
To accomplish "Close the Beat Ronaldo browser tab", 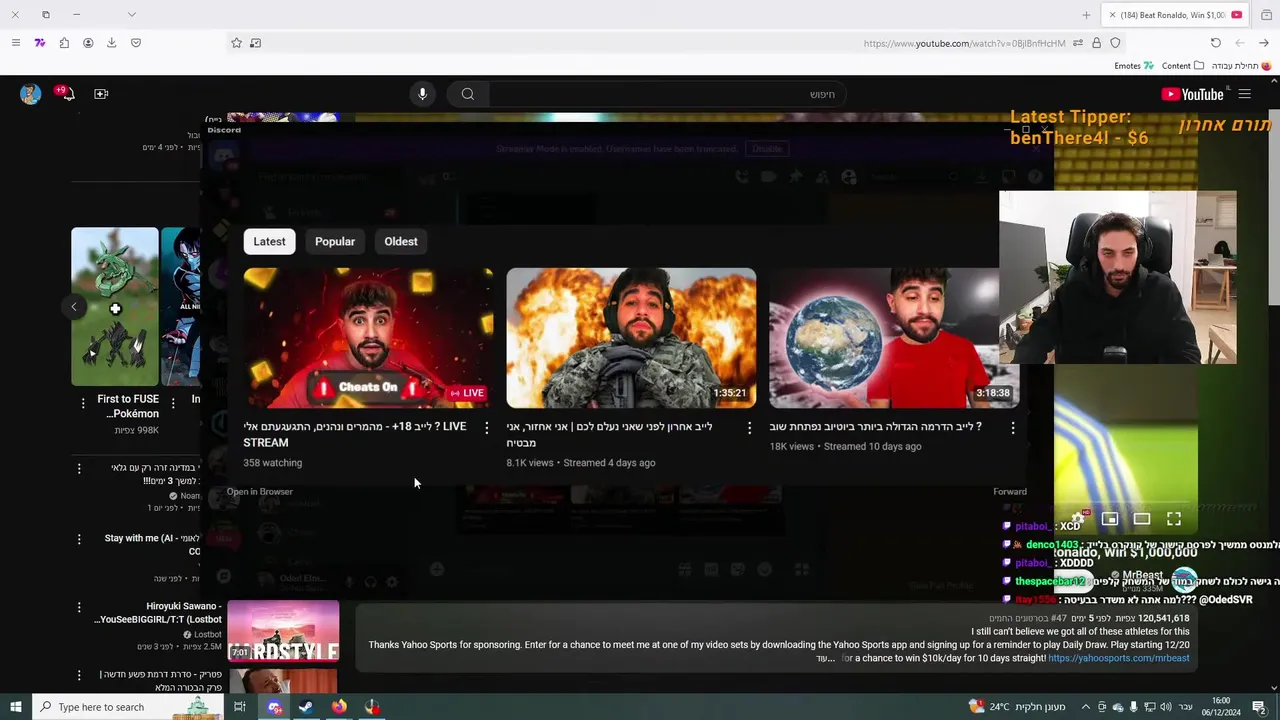I will click(1112, 15).
